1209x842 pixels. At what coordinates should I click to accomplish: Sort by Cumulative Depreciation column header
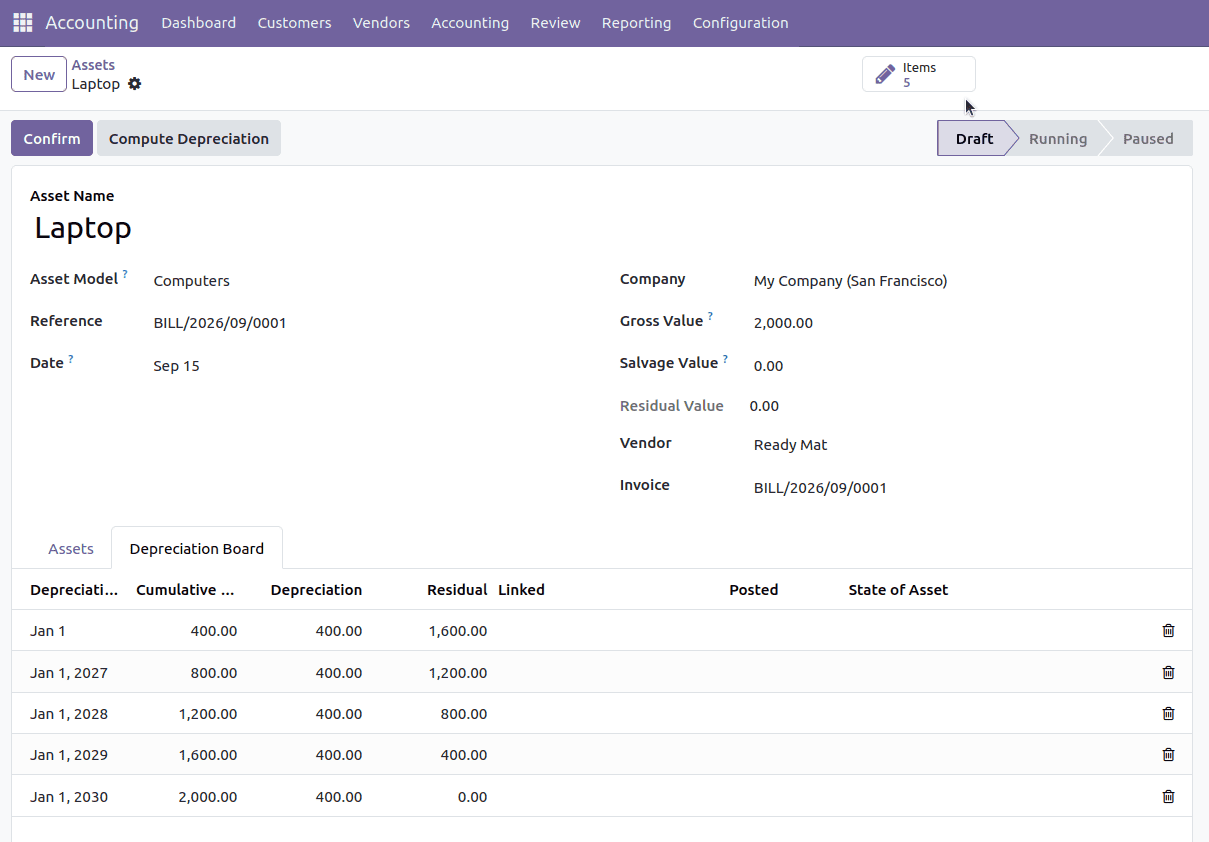click(186, 590)
